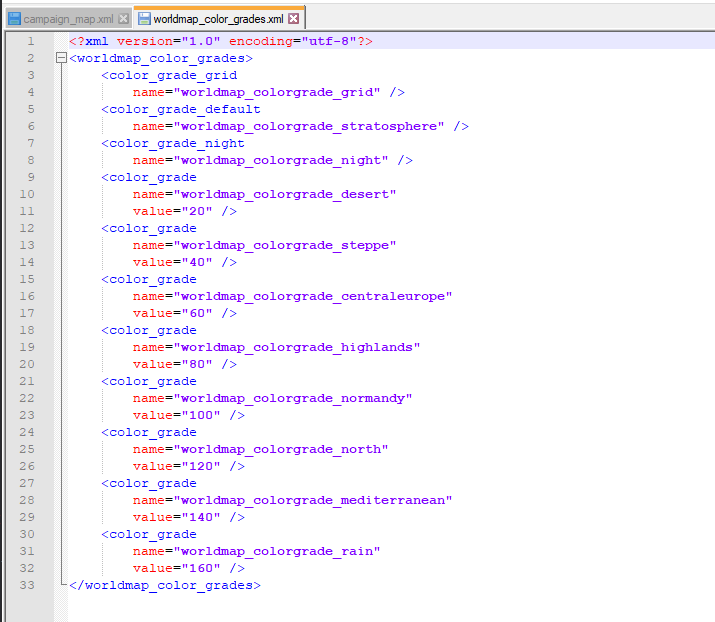715x622 pixels.
Task: Select the worldmap_color_grades.xml tab
Action: [218, 19]
